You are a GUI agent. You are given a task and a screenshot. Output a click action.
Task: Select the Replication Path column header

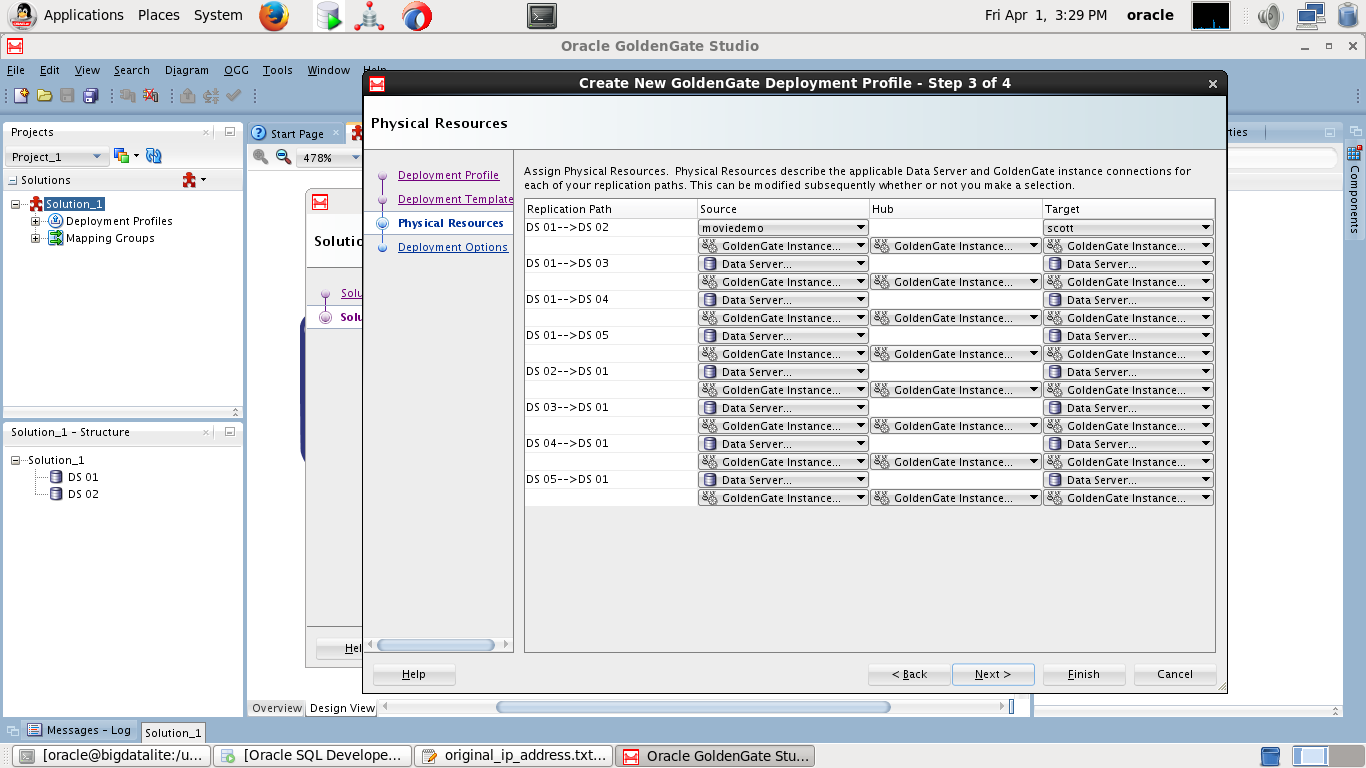(611, 209)
